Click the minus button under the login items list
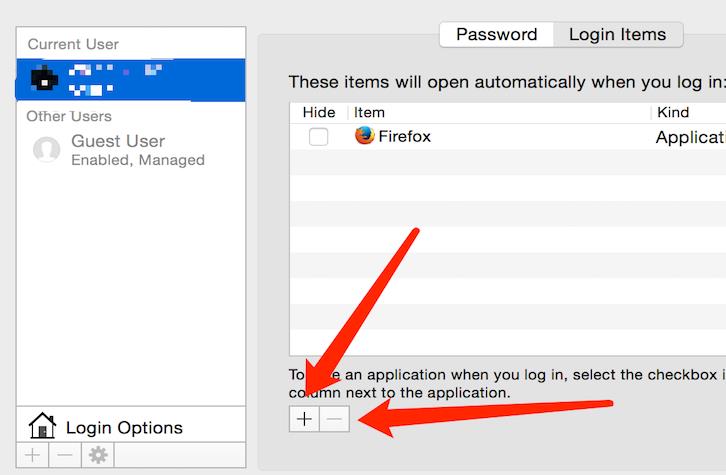726x475 pixels. [x=335, y=419]
